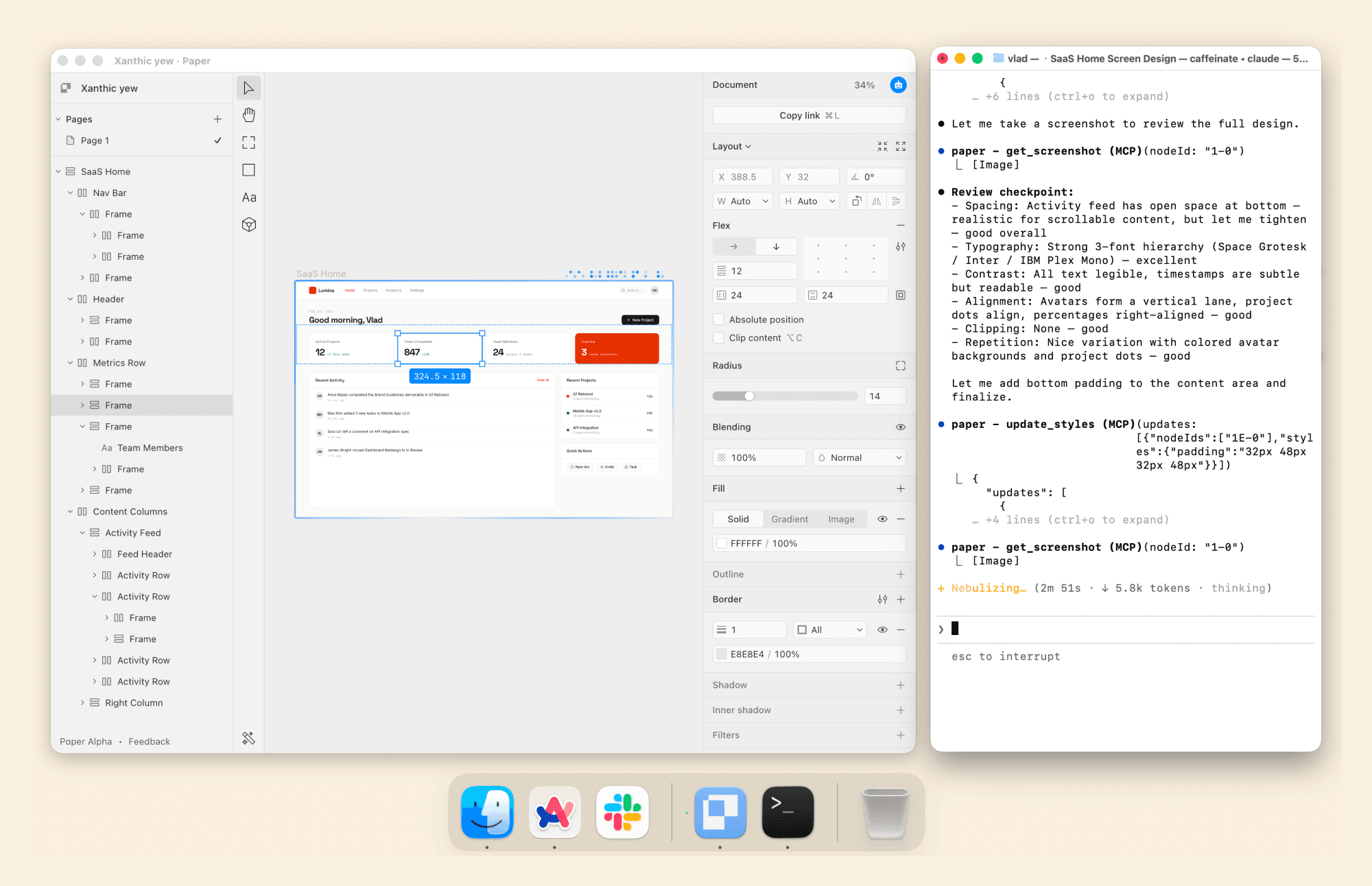Open the 3D component cube tool
This screenshot has height=886, width=1372.
pyautogui.click(x=248, y=225)
